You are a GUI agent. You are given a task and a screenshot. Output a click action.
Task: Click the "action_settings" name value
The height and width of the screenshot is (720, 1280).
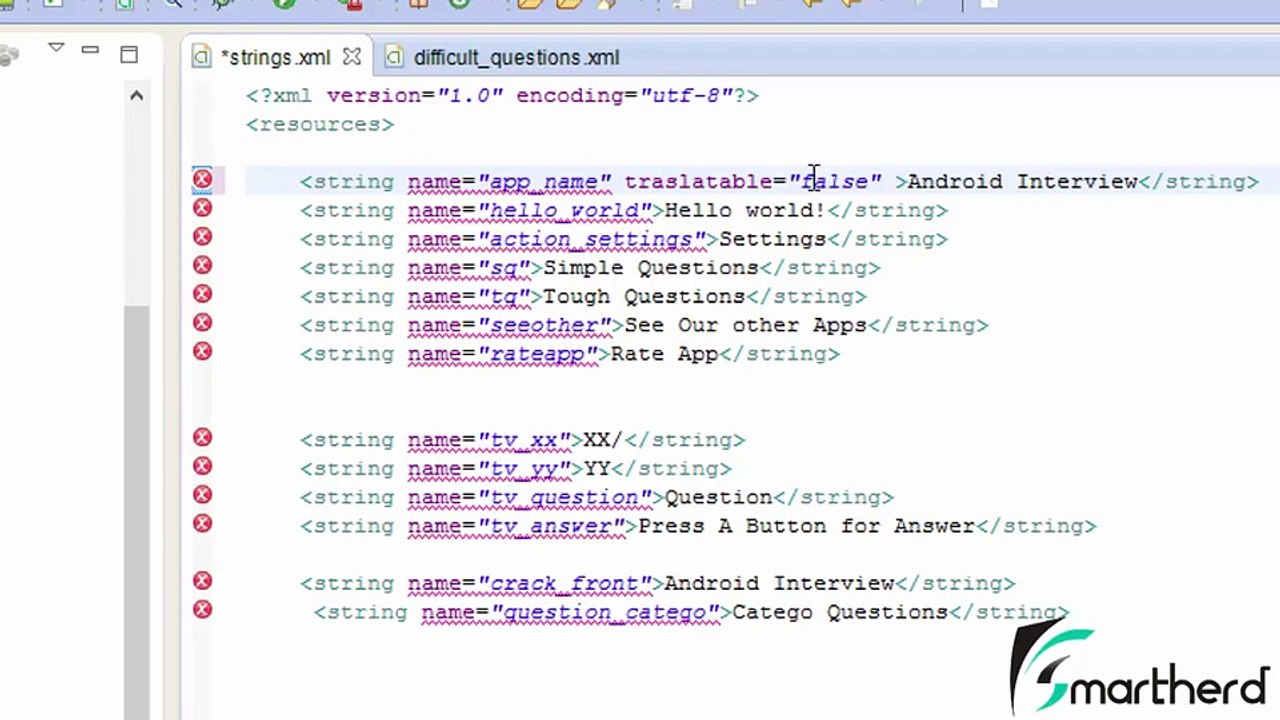pyautogui.click(x=592, y=240)
